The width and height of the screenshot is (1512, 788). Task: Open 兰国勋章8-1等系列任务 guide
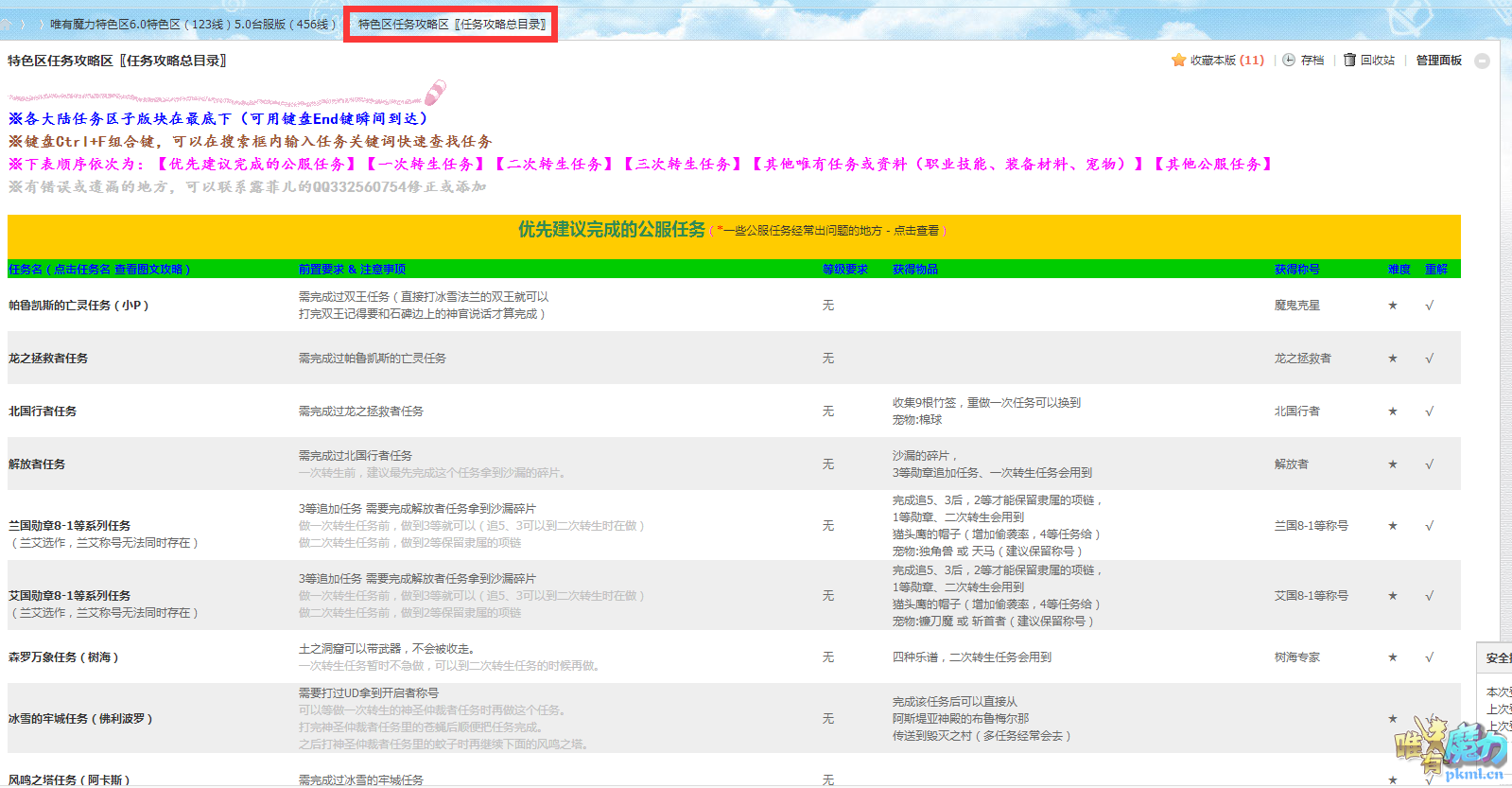pyautogui.click(x=69, y=526)
